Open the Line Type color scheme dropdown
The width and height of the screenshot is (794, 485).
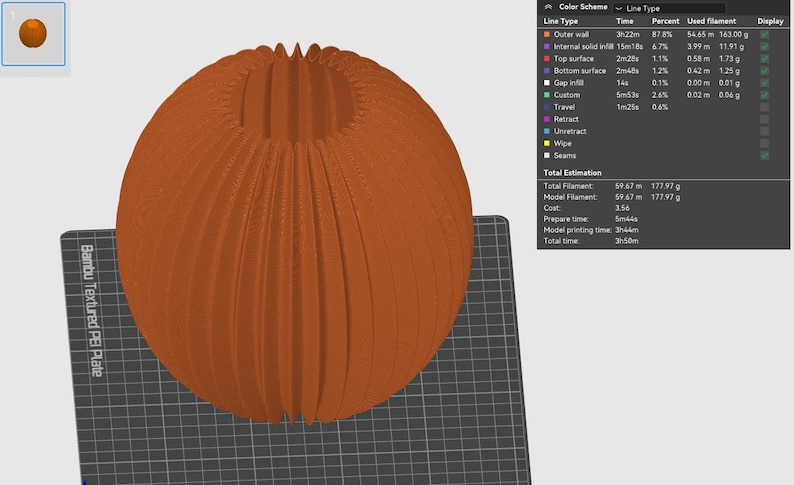669,8
